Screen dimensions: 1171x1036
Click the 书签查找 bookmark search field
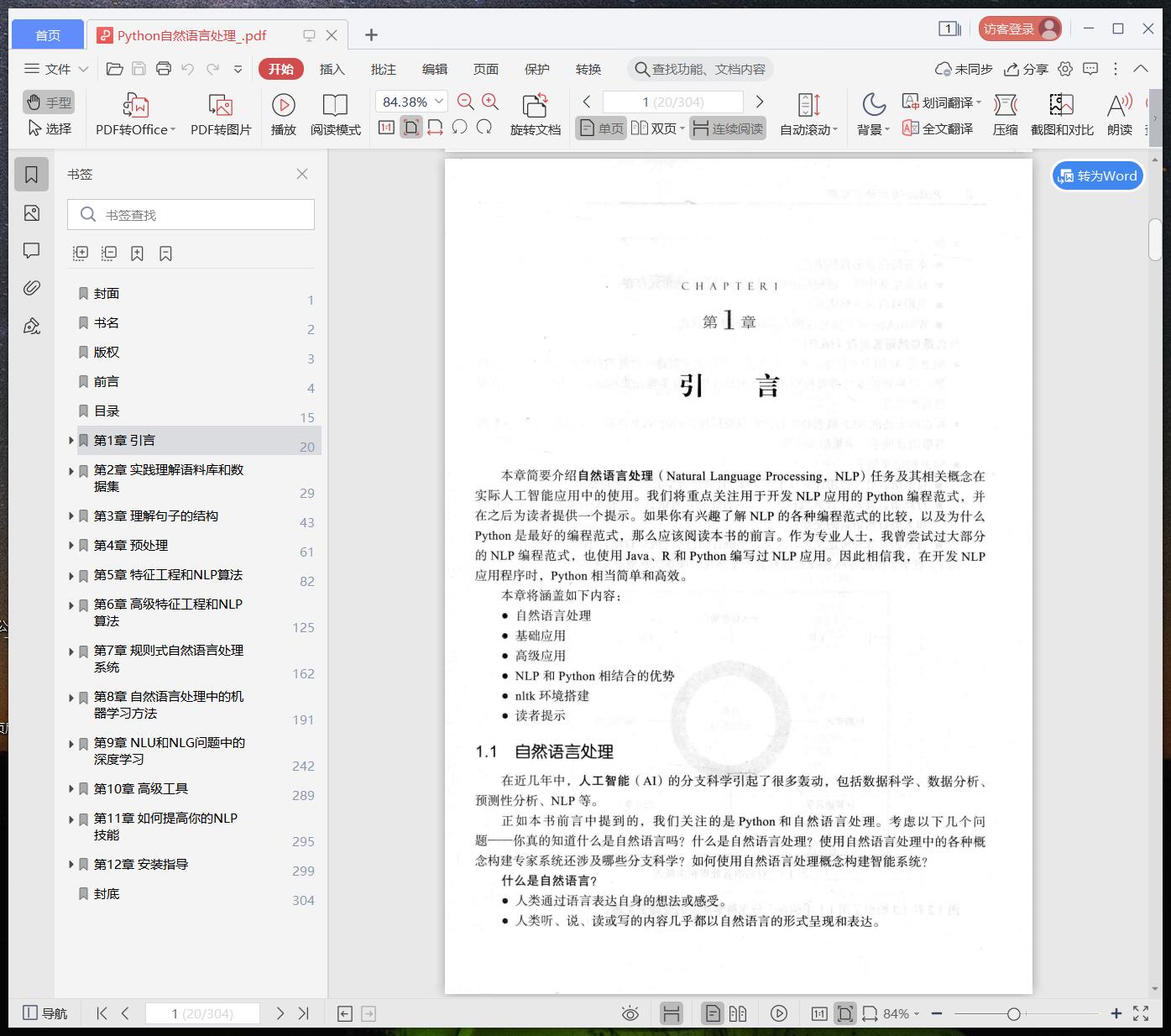191,215
